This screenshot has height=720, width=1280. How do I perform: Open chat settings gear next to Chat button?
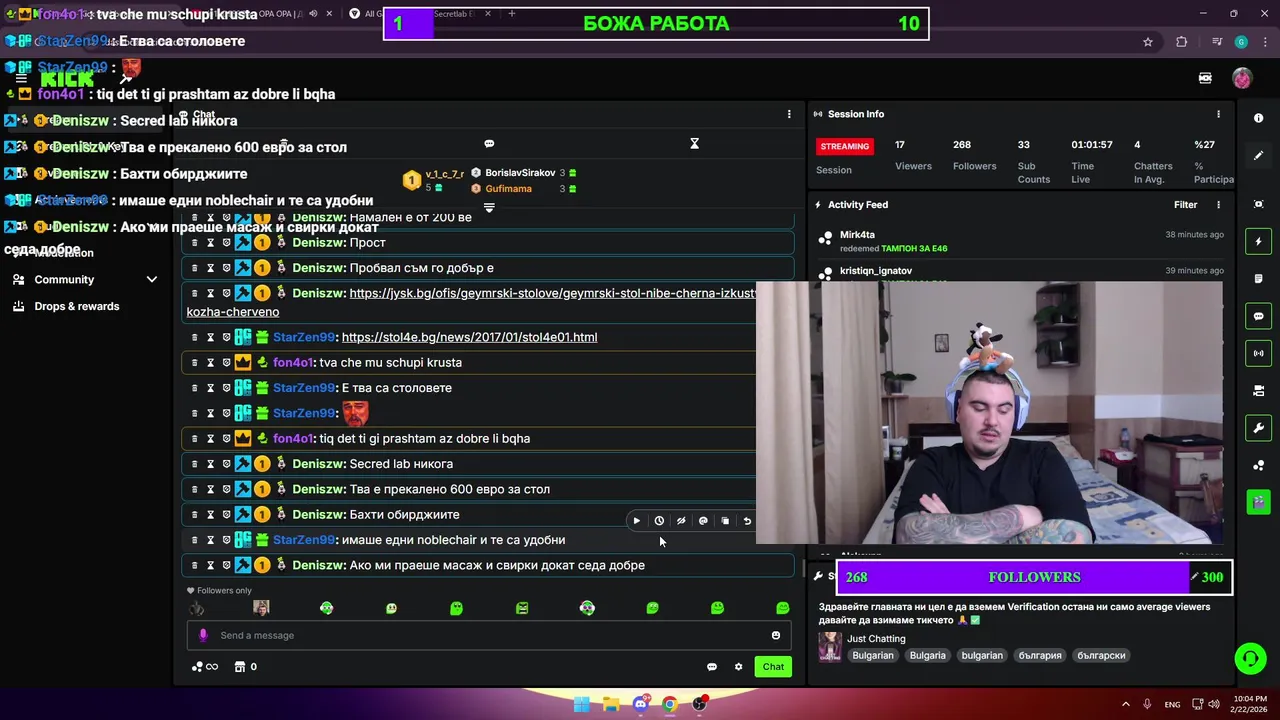(739, 667)
